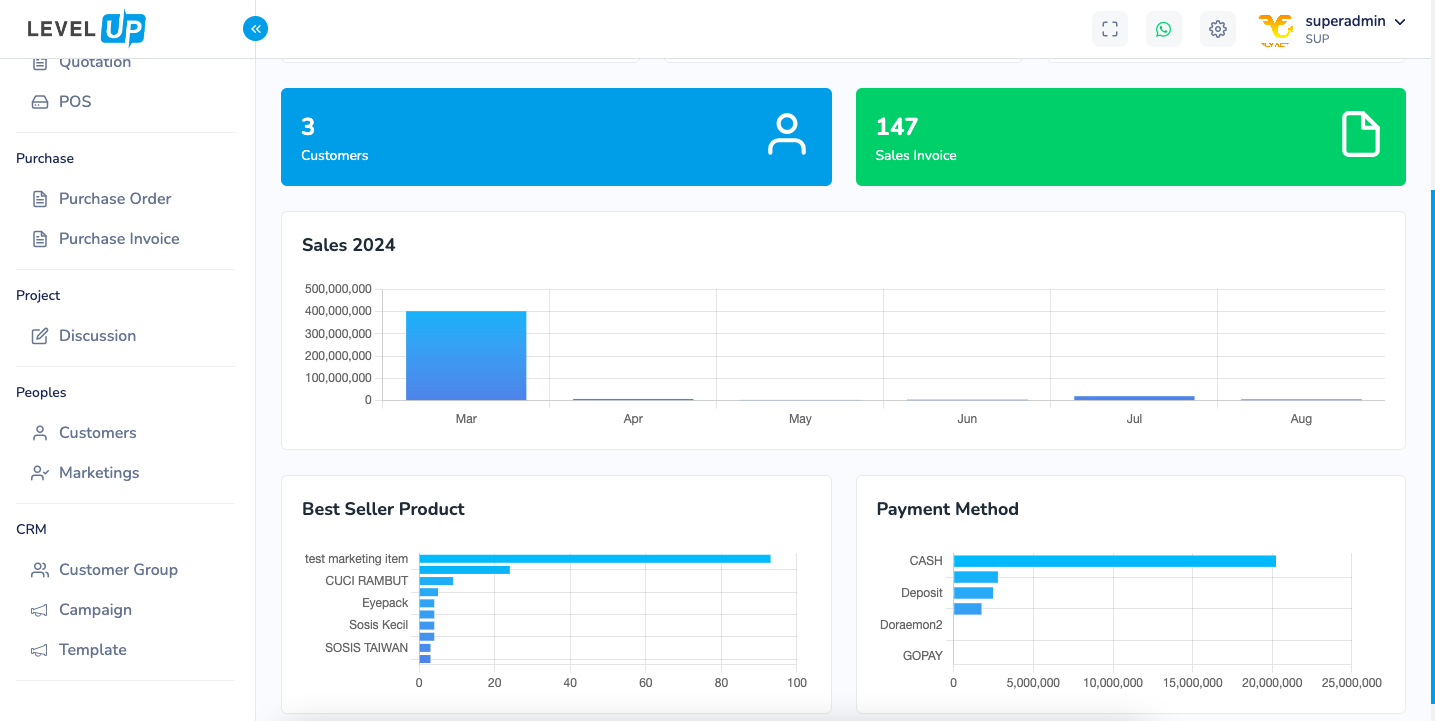The width and height of the screenshot is (1435, 721).
Task: Click the company logo avatar beside superadmin
Action: click(x=1275, y=30)
